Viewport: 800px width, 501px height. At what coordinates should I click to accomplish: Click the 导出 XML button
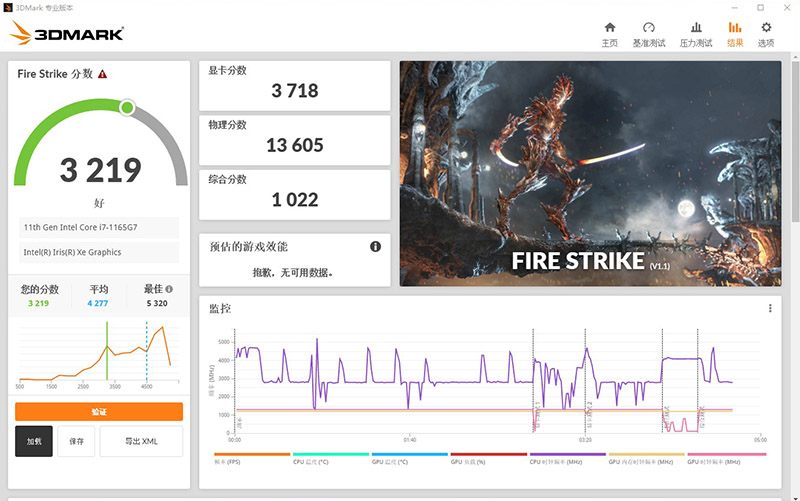click(141, 441)
